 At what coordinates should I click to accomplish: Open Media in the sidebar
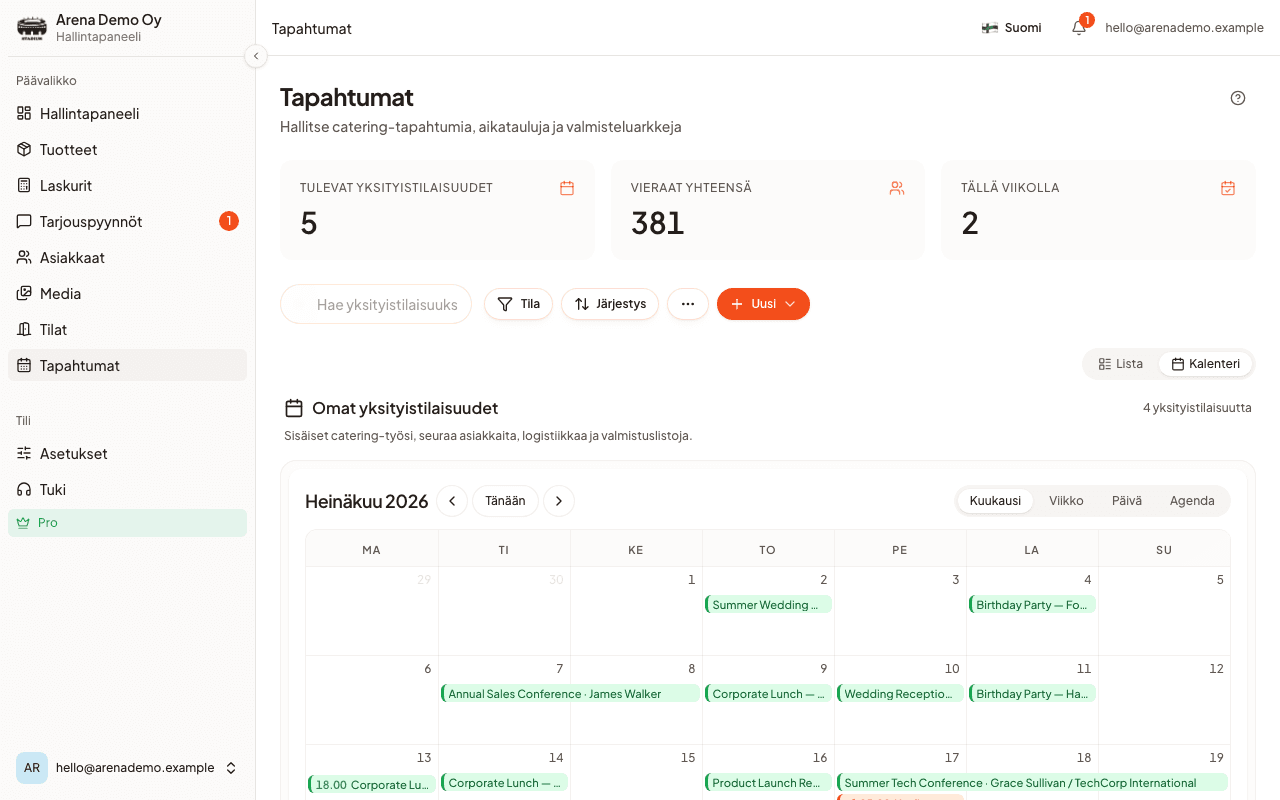click(x=127, y=294)
